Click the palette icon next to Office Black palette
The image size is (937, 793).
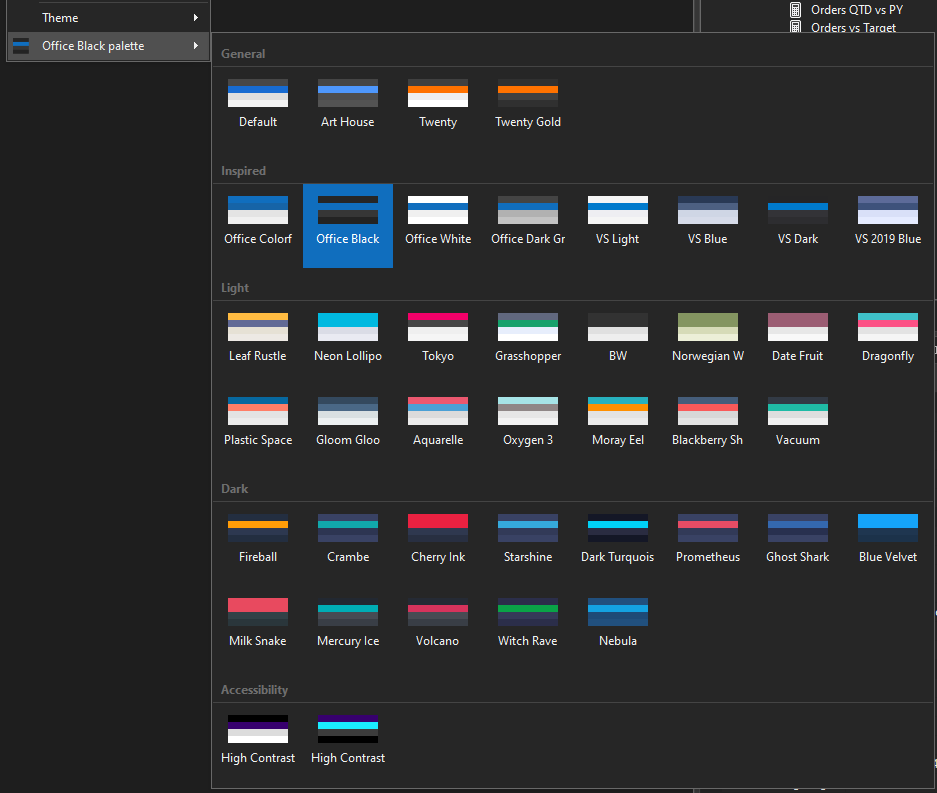(x=21, y=45)
